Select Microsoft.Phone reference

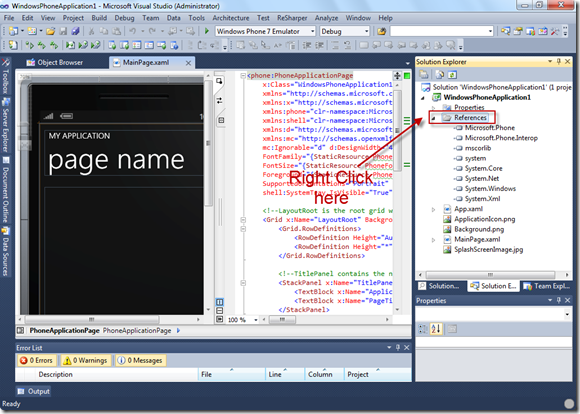pyautogui.click(x=490, y=128)
